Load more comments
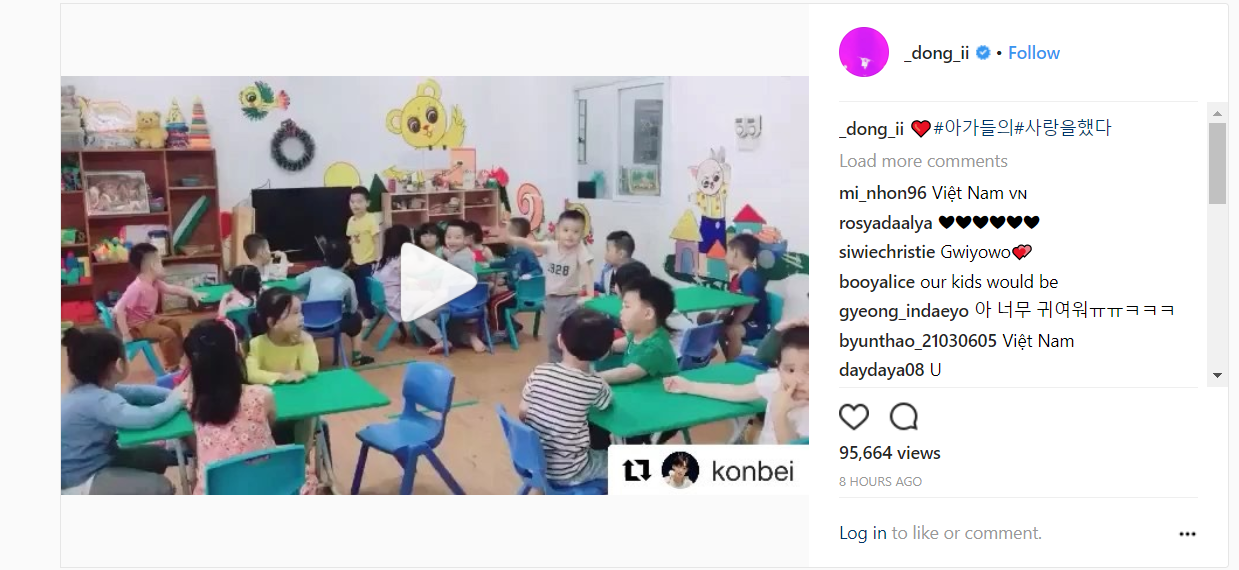The image size is (1239, 570). coord(923,161)
